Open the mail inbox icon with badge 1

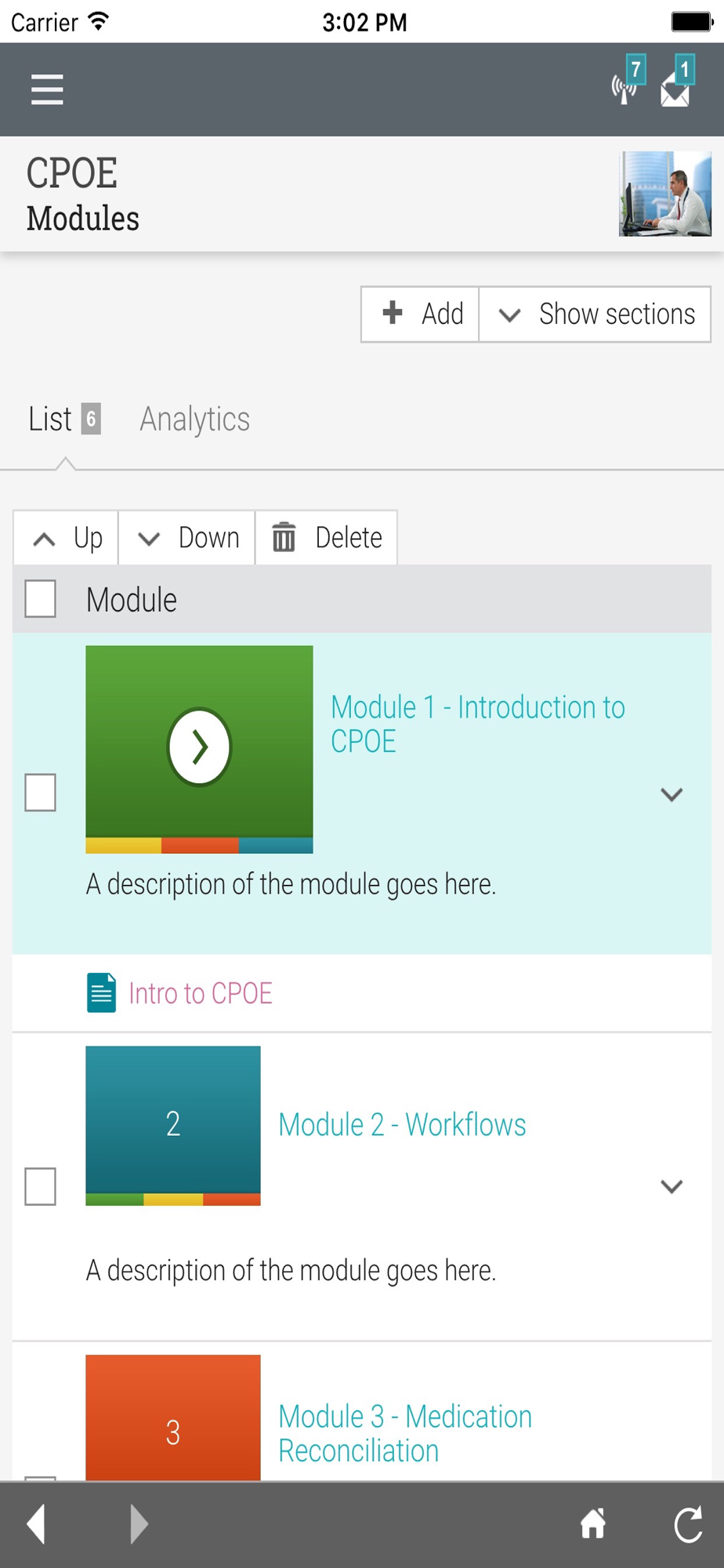677,81
